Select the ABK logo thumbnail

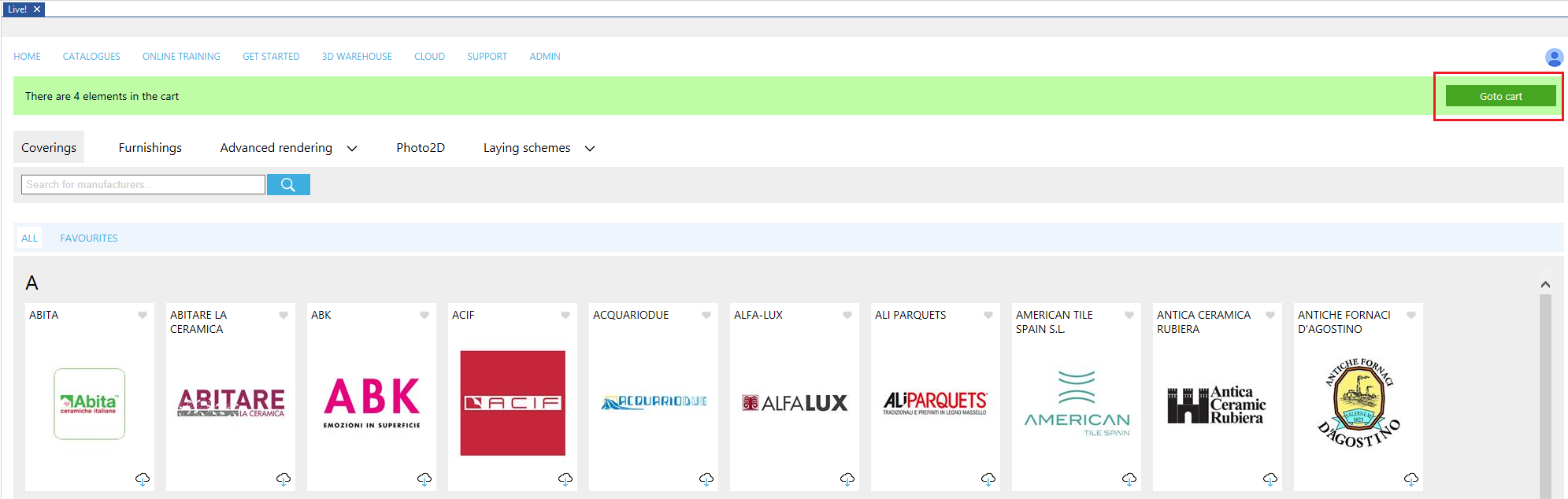tap(372, 403)
